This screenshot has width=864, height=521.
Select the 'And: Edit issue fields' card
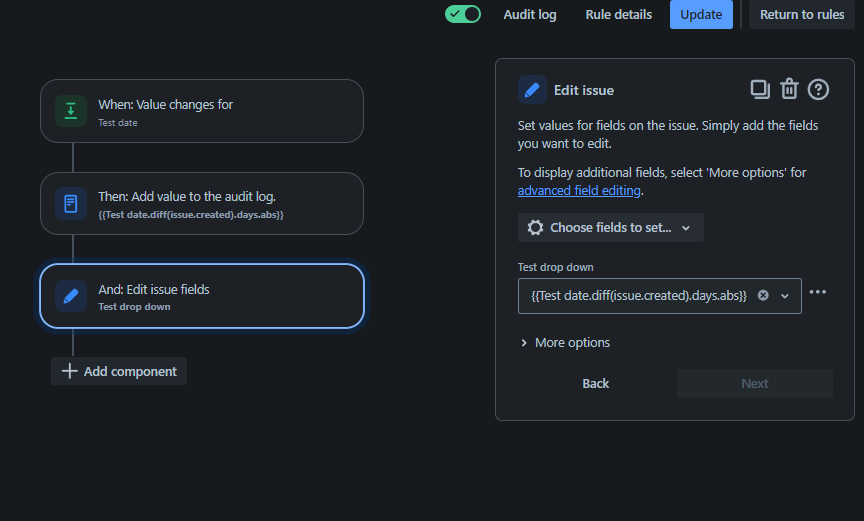[202, 296]
